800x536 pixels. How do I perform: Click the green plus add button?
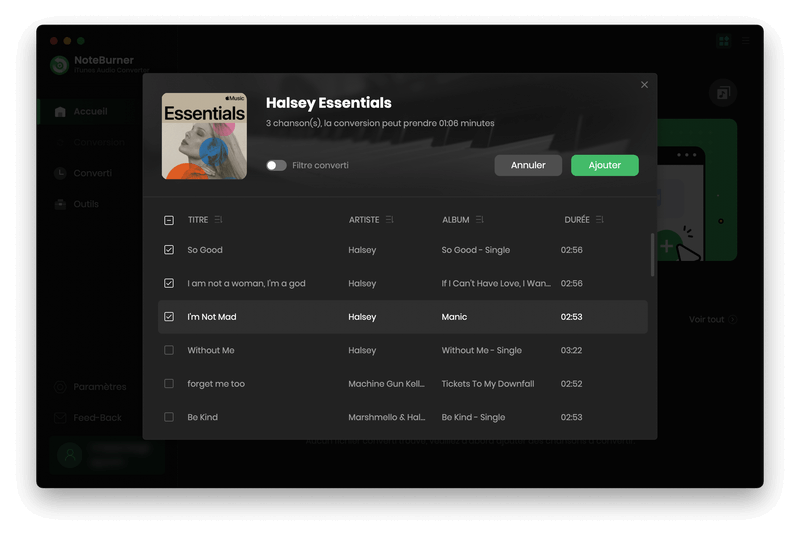pos(666,246)
